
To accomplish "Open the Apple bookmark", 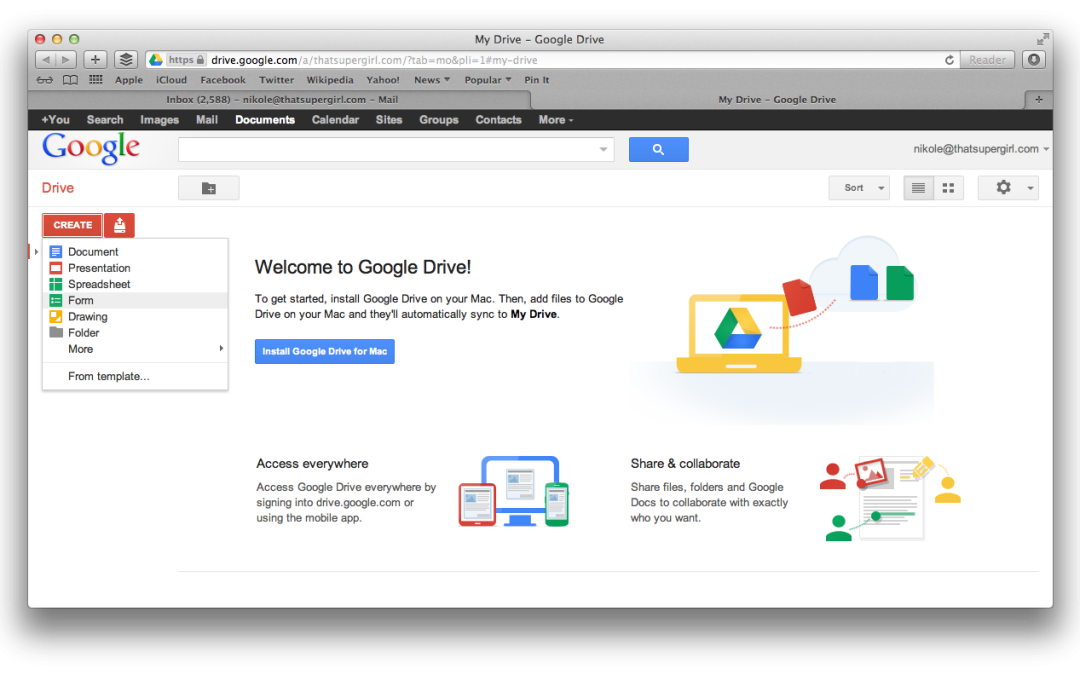I will [129, 80].
